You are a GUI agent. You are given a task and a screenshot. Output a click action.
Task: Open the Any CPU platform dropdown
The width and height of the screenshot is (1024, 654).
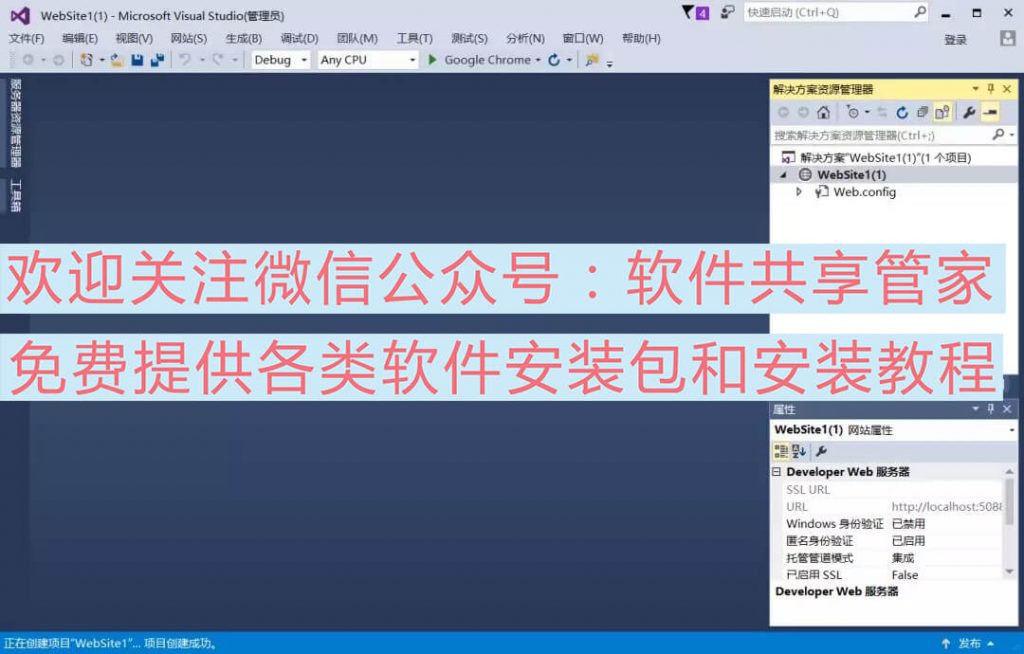click(412, 60)
